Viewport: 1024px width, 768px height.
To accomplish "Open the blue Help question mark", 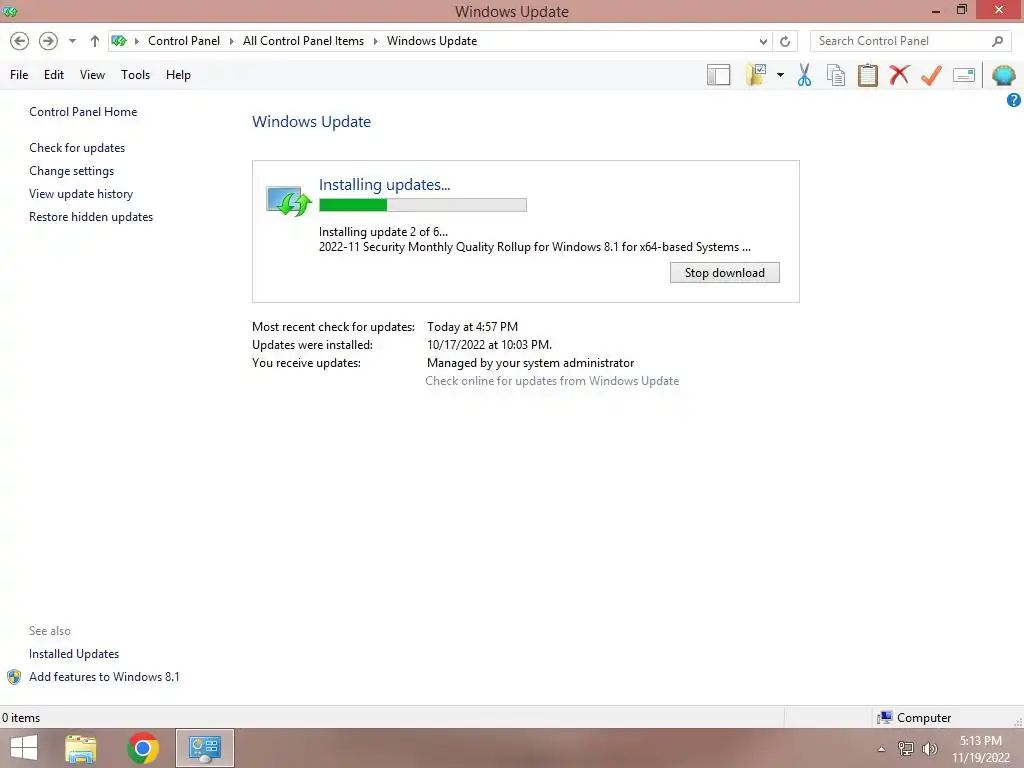I will [1014, 100].
